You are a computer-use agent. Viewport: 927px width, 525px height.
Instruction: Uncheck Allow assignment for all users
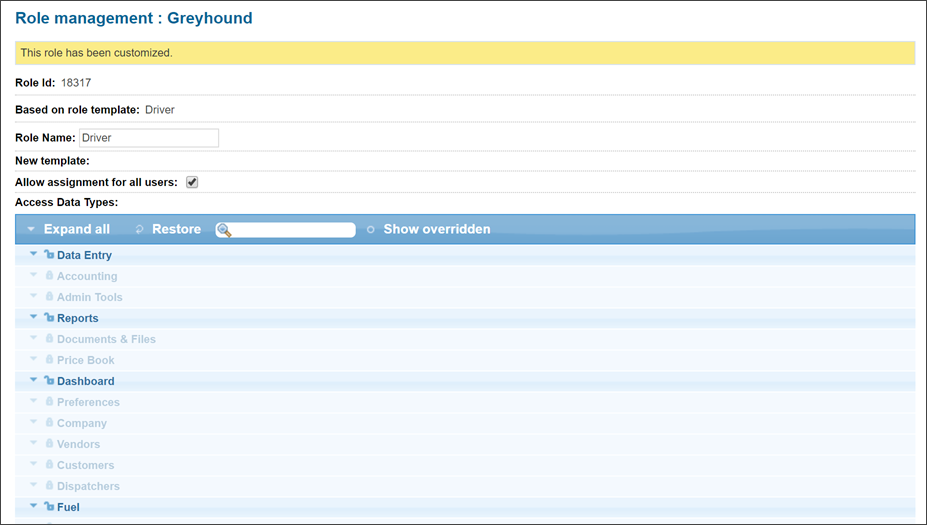point(192,182)
